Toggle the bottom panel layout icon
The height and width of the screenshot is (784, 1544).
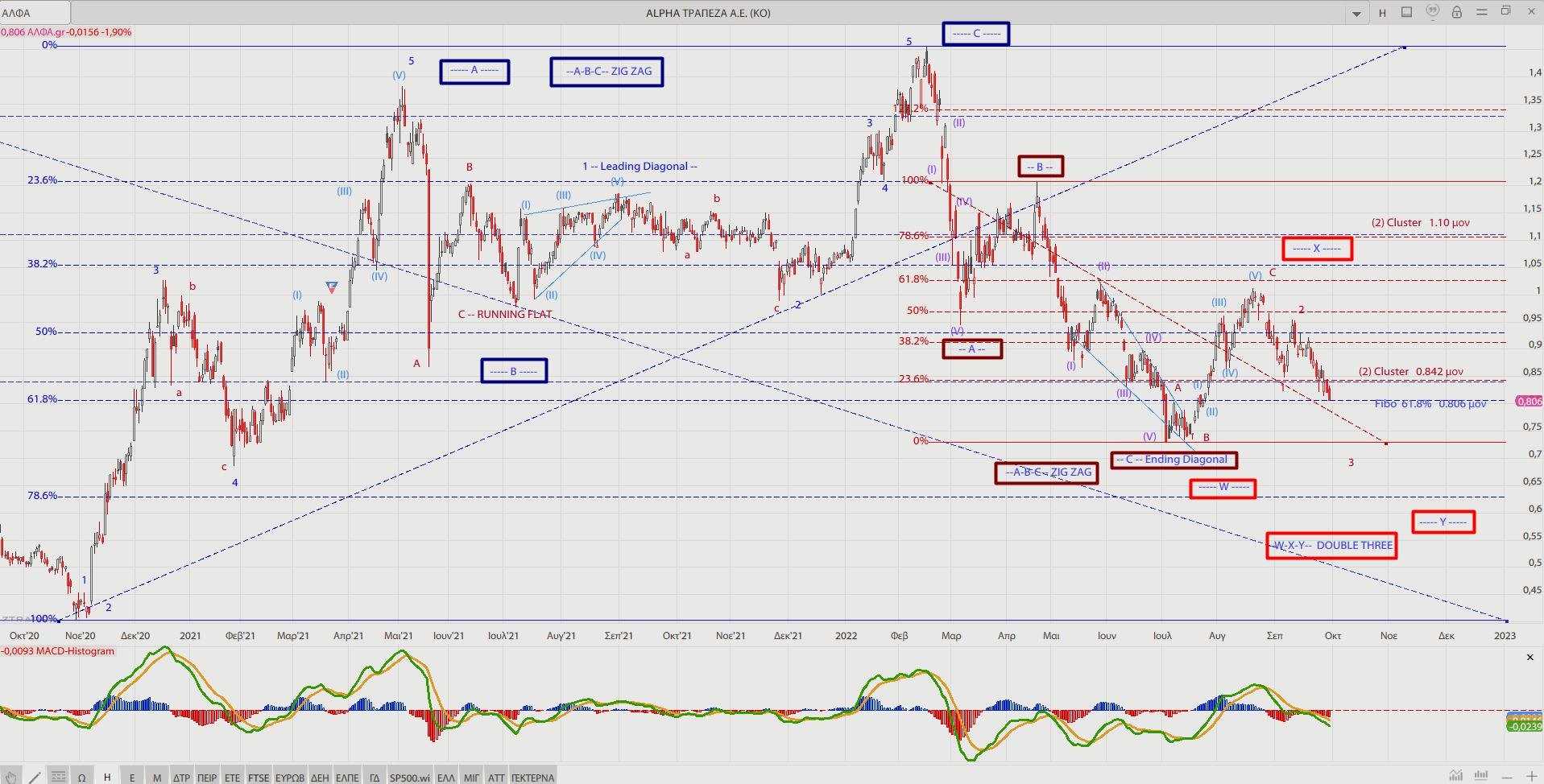1406,12
